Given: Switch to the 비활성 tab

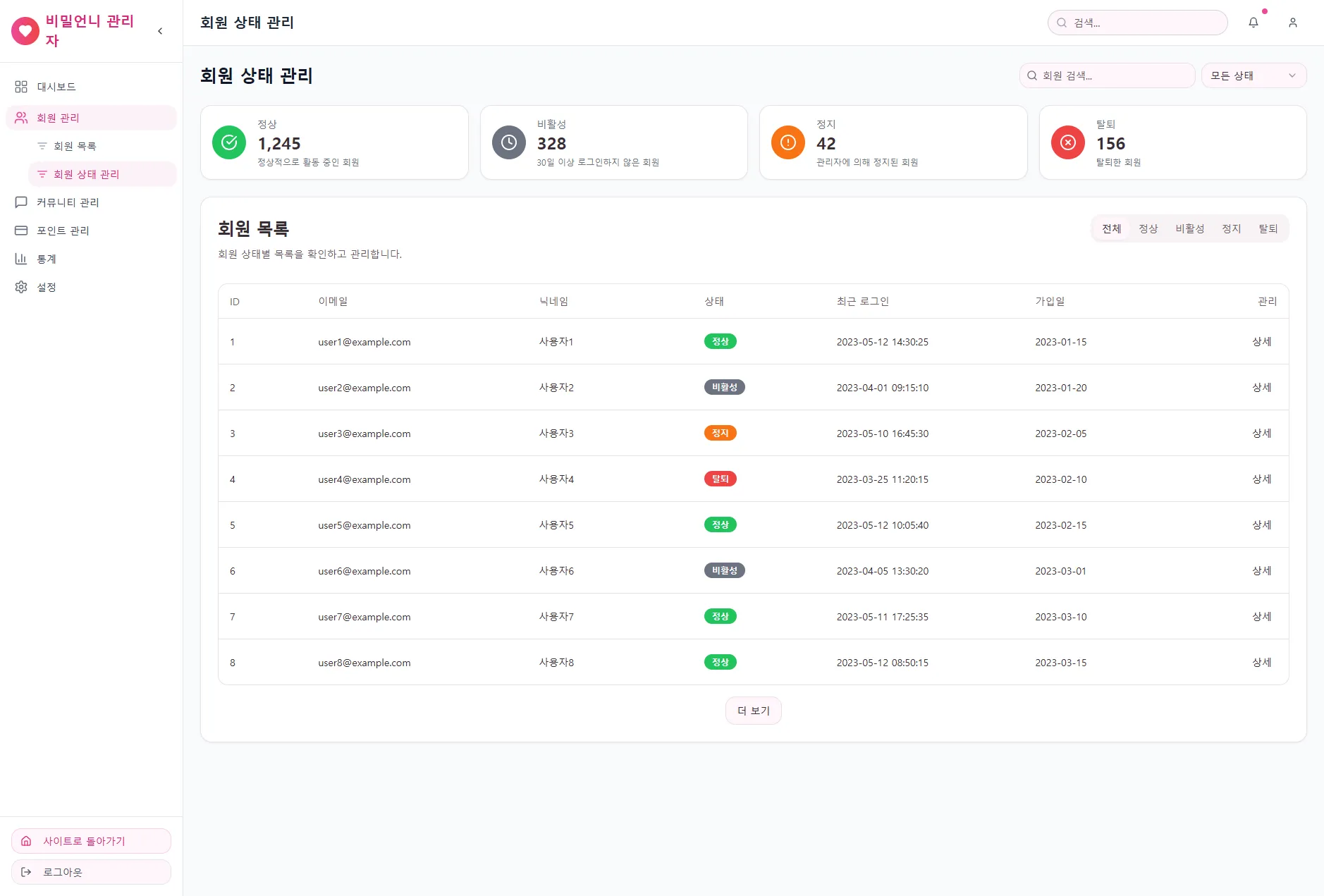Looking at the screenshot, I should pyautogui.click(x=1189, y=228).
